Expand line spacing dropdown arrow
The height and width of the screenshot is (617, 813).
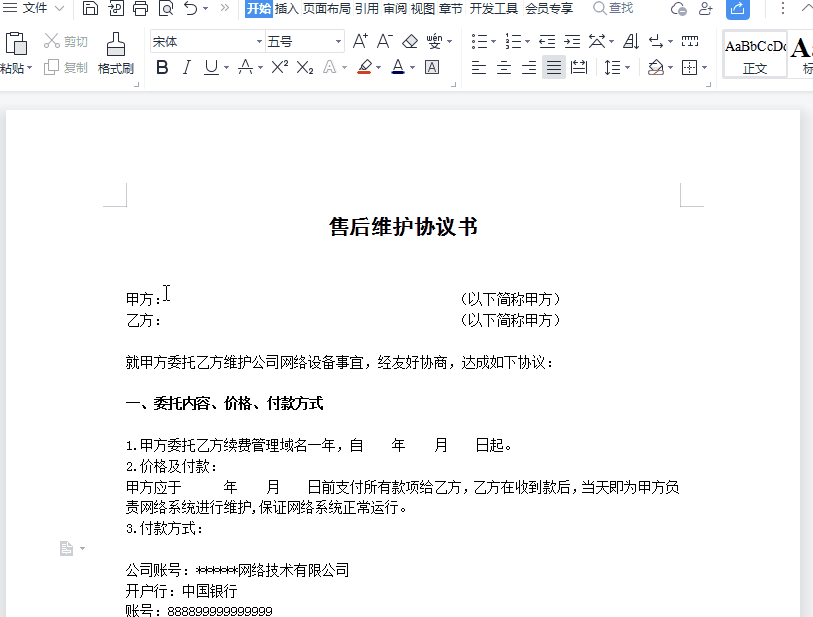627,68
